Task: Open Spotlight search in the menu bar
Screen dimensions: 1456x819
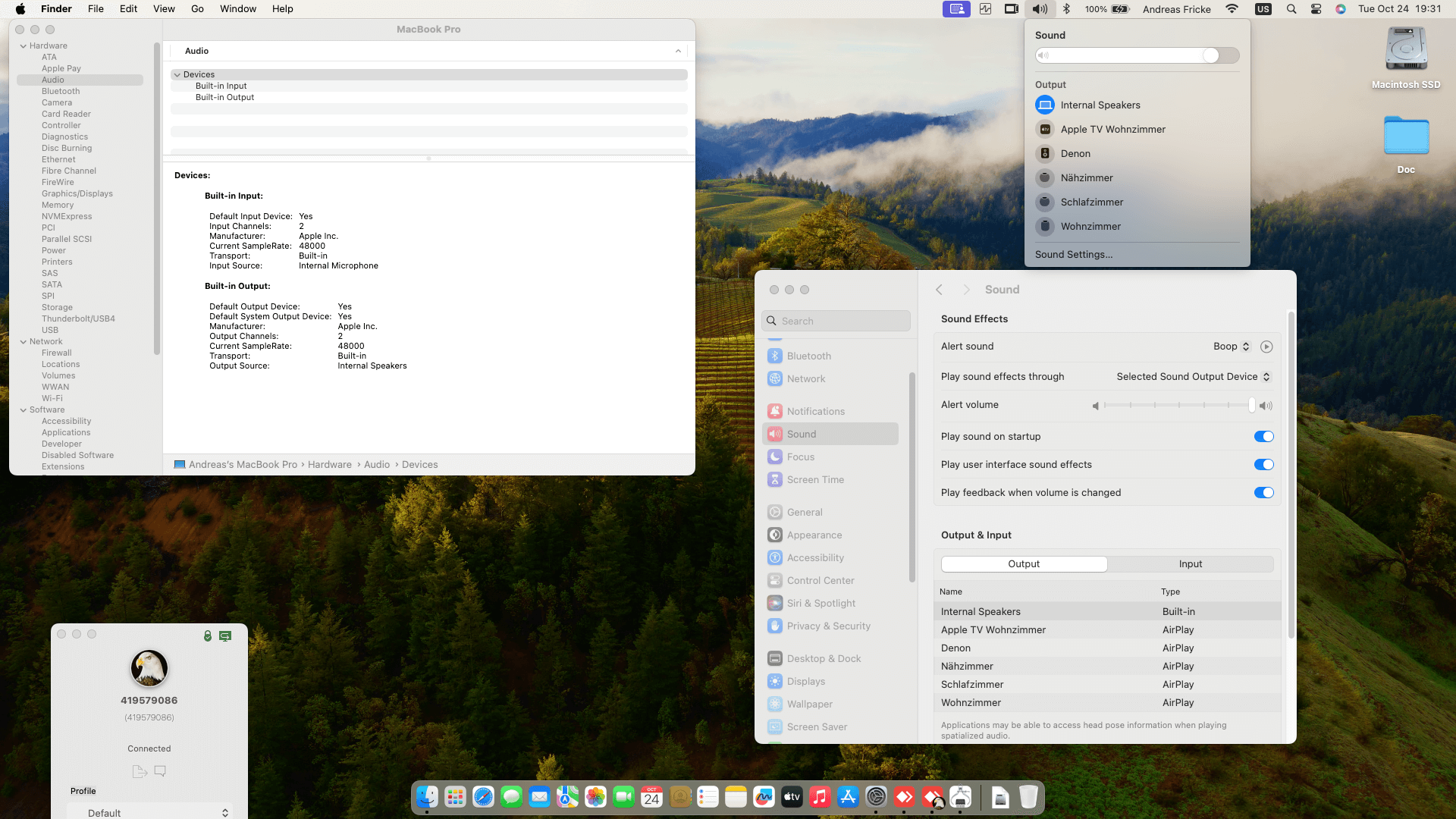Action: tap(1291, 9)
